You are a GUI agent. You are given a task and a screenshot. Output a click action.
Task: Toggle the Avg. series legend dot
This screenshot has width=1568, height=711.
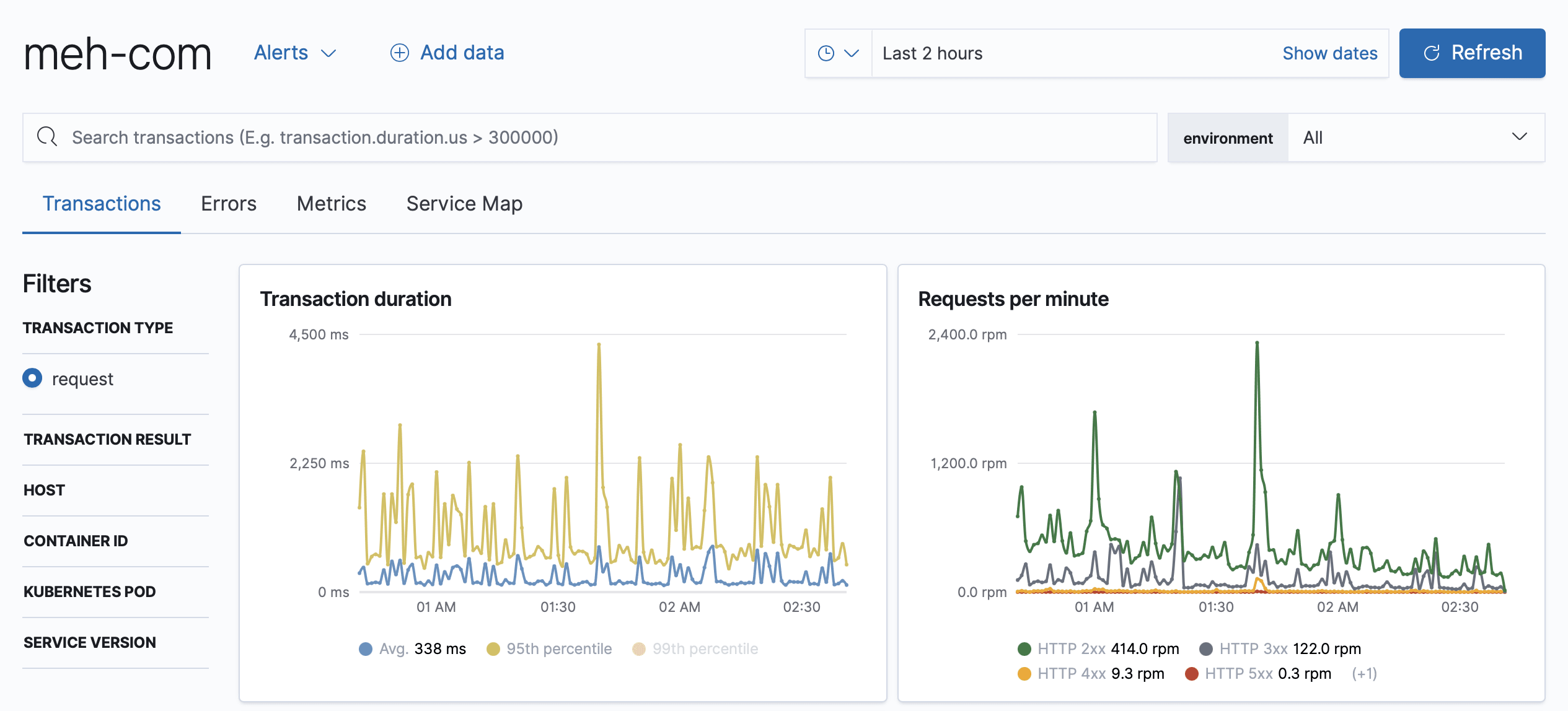point(366,648)
